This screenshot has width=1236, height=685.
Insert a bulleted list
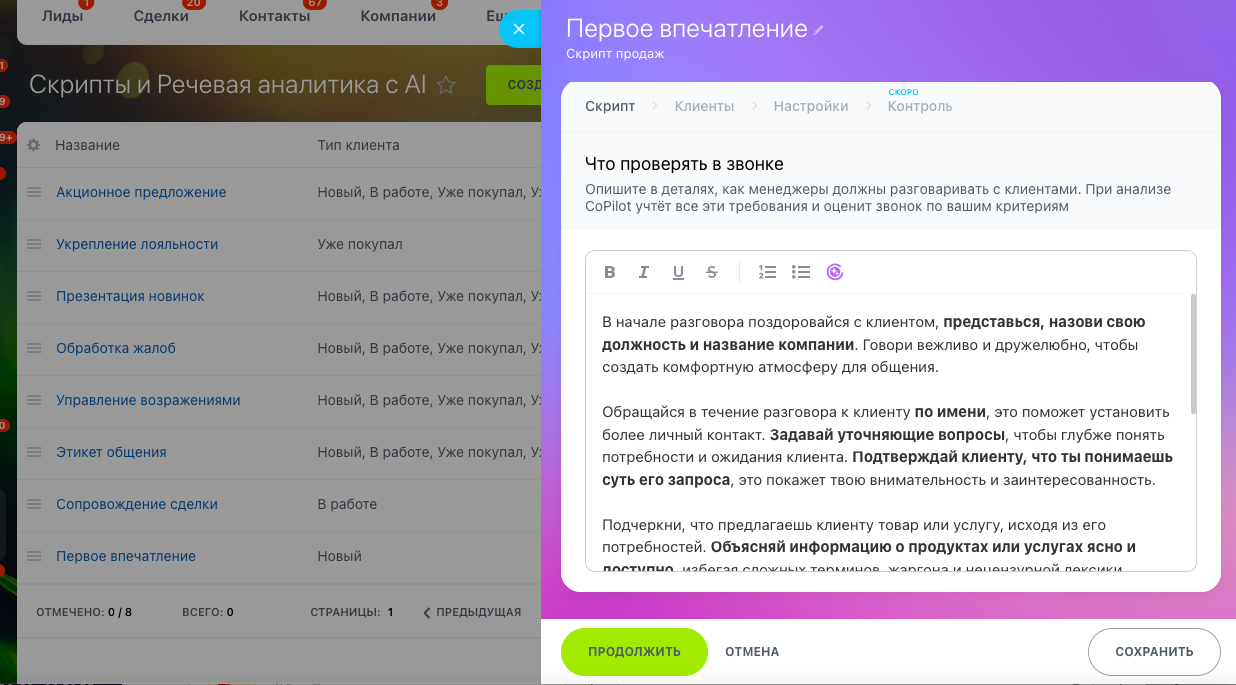click(x=801, y=272)
